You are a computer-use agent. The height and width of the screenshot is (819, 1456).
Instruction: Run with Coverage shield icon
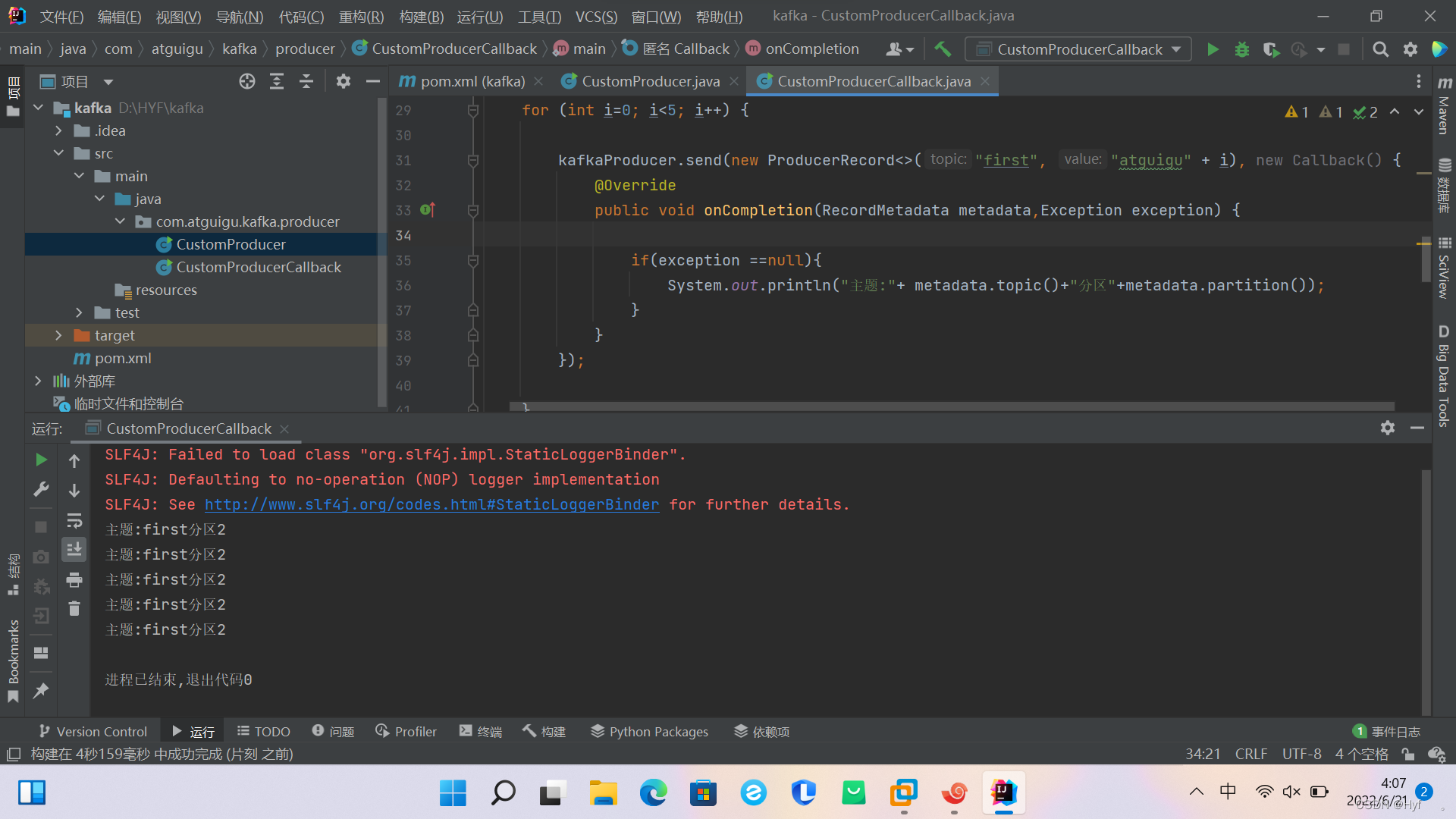click(1271, 49)
